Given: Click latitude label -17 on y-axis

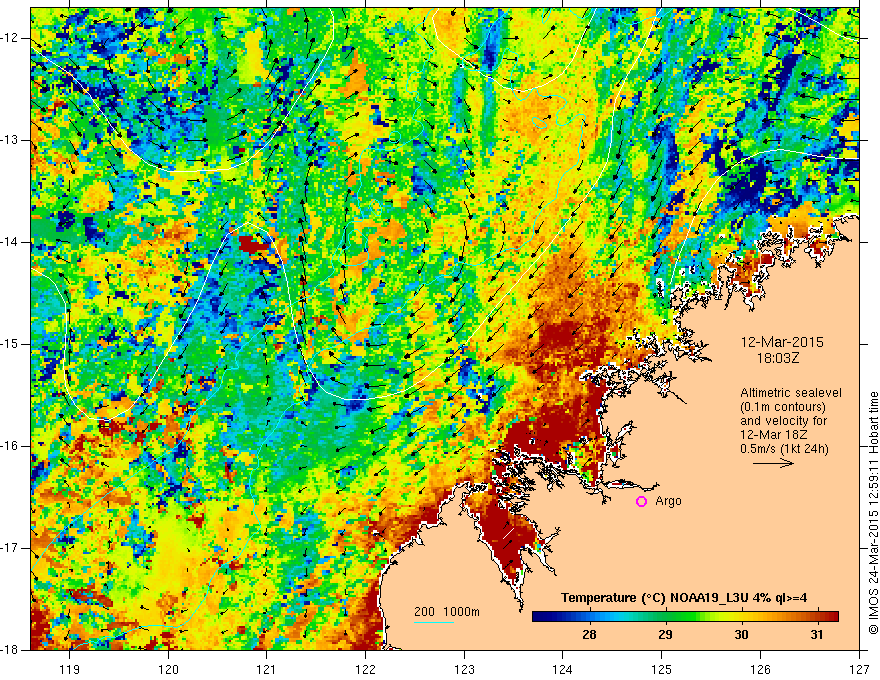Looking at the screenshot, I should (x=10, y=548).
